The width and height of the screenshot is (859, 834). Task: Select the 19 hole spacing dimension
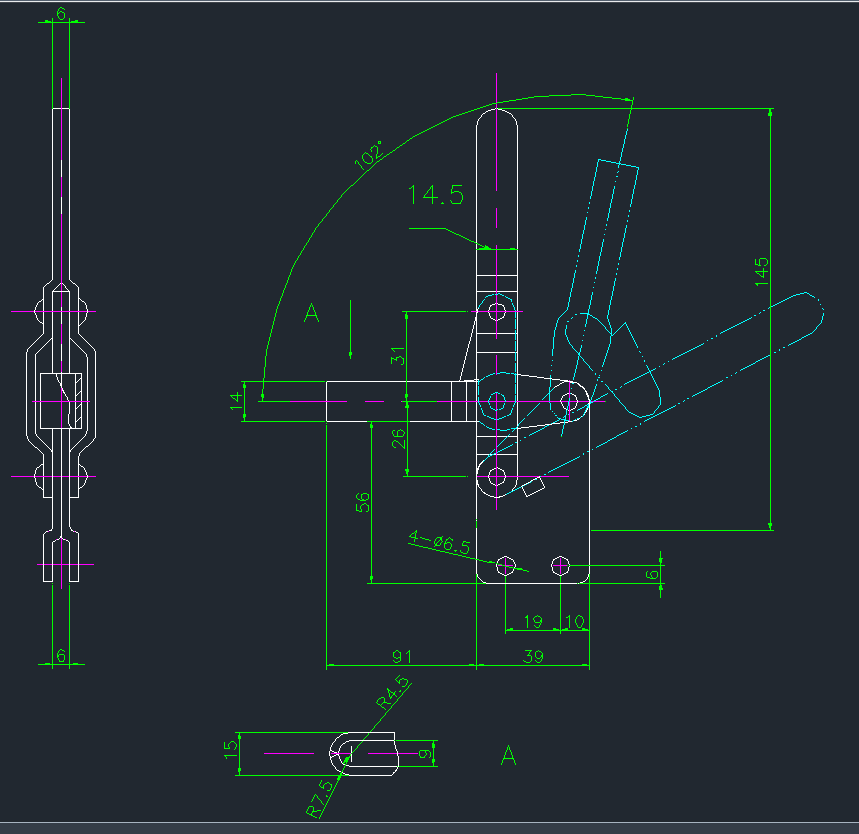pos(533,621)
